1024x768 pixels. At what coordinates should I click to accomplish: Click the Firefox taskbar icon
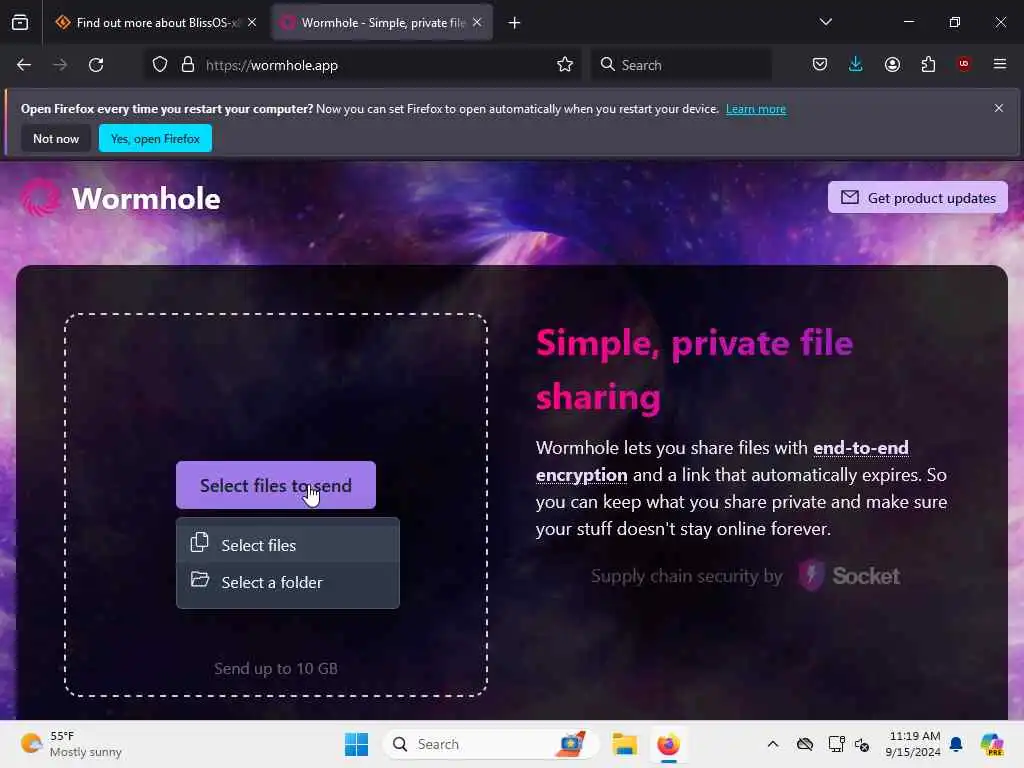668,744
